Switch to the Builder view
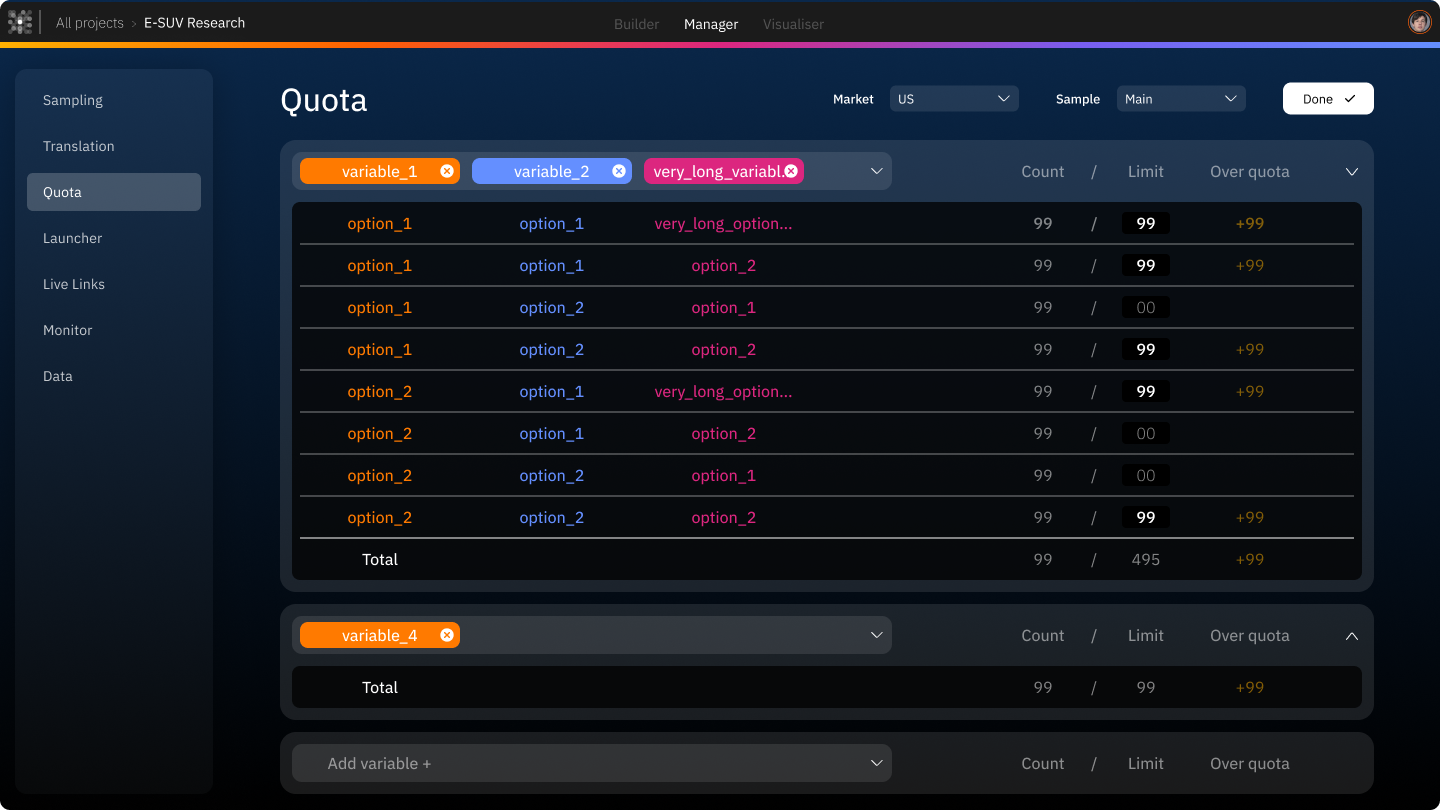 636,23
